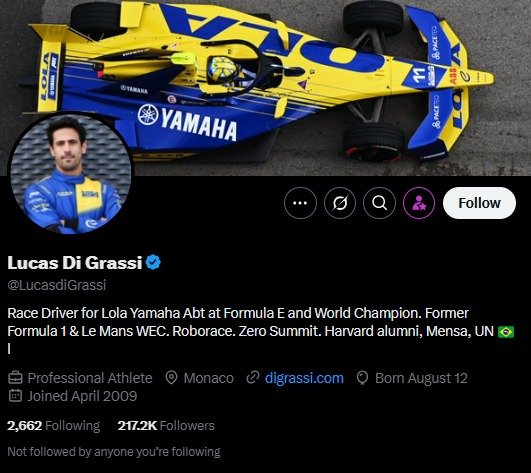Image resolution: width=531 pixels, height=473 pixels.
Task: Click the chain link icon beside digrassi.com
Action: click(x=253, y=378)
